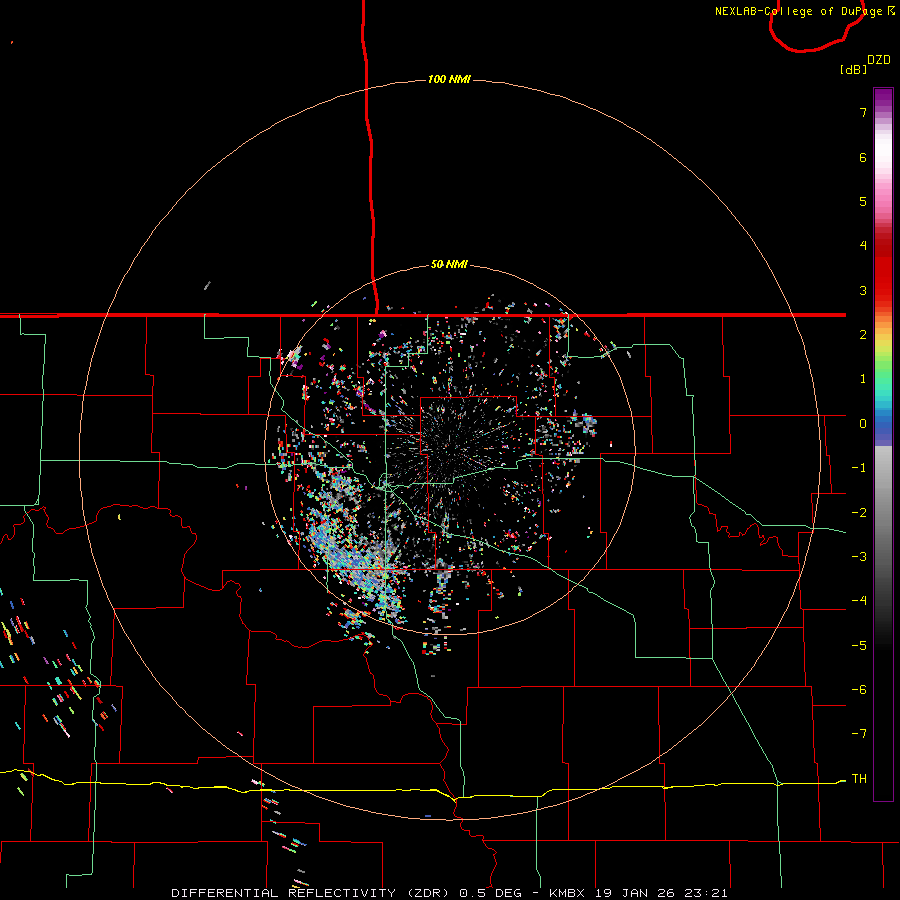This screenshot has height=900, width=900.
Task: Click the 0.5 DEG elevation text
Action: [x=490, y=893]
